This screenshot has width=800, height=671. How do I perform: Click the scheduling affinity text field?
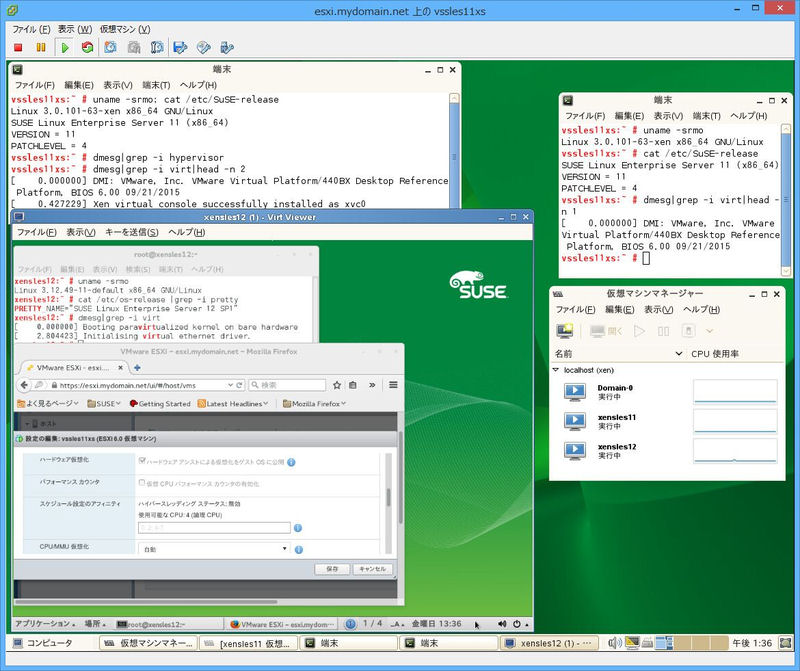[x=214, y=527]
